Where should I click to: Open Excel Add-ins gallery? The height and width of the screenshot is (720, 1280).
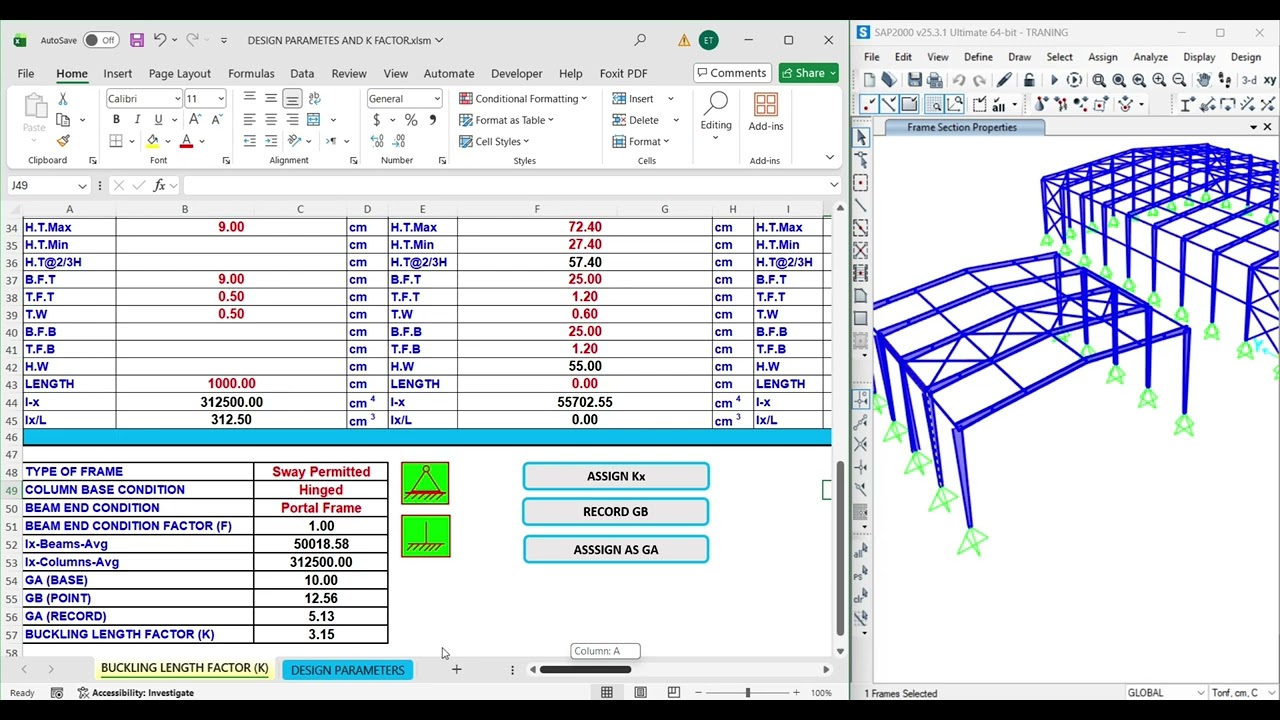coord(766,112)
